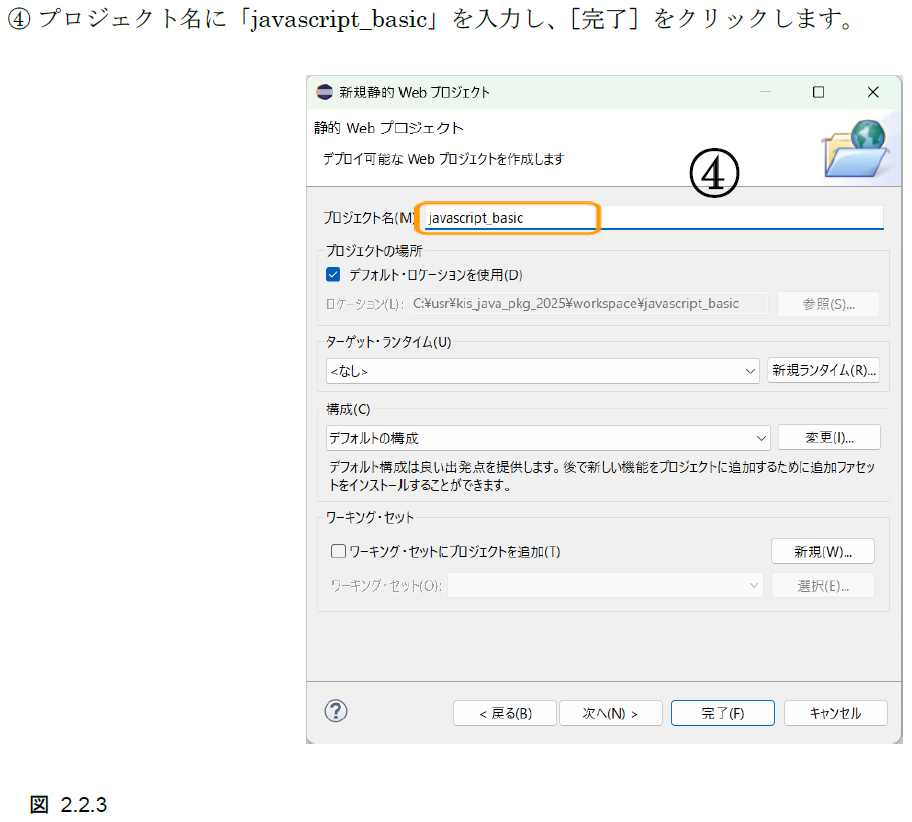This screenshot has height=822, width=912.
Task: Click the Eclipse icon in the title bar
Action: pos(324,92)
